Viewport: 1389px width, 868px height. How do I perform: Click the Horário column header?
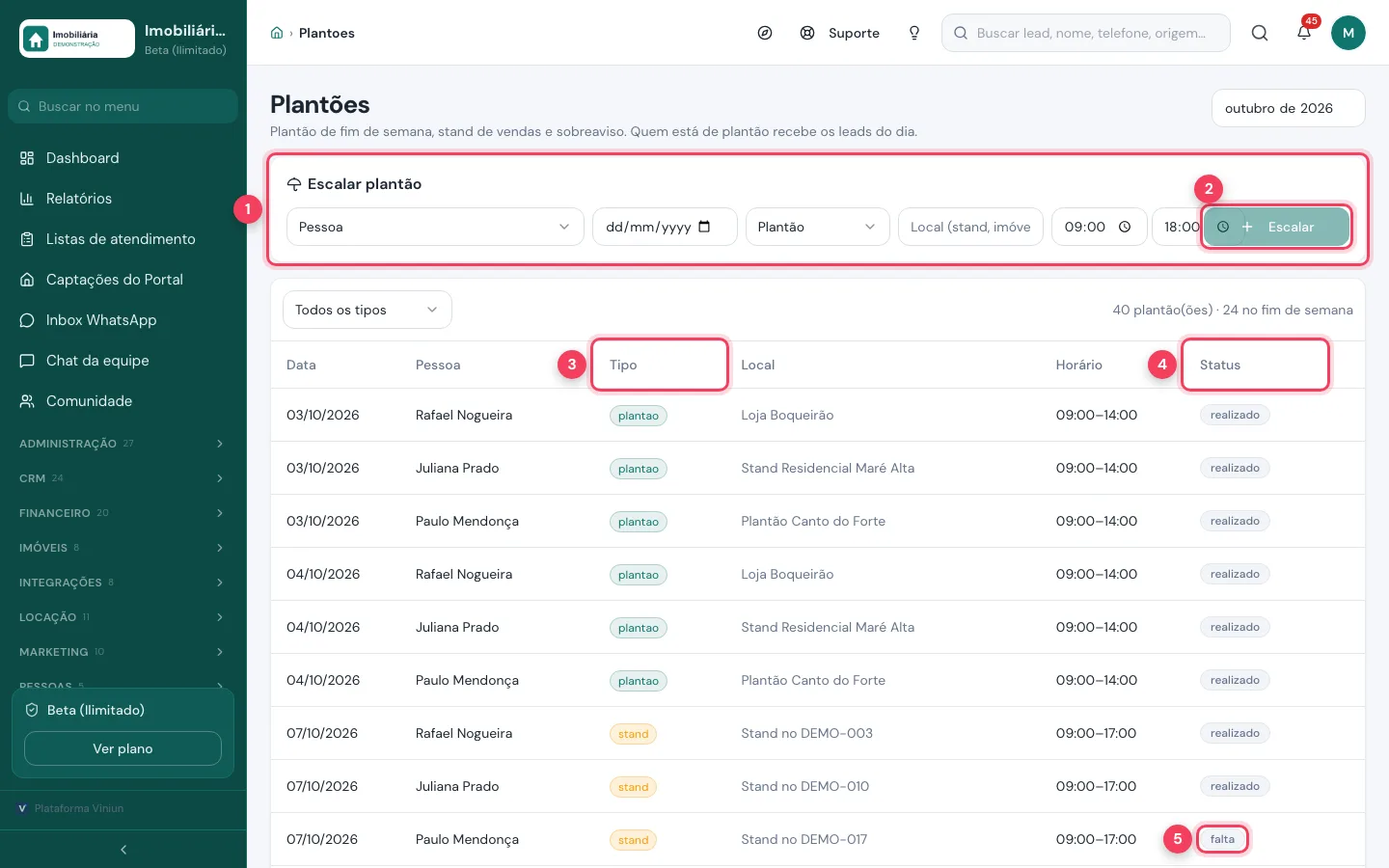tap(1078, 365)
